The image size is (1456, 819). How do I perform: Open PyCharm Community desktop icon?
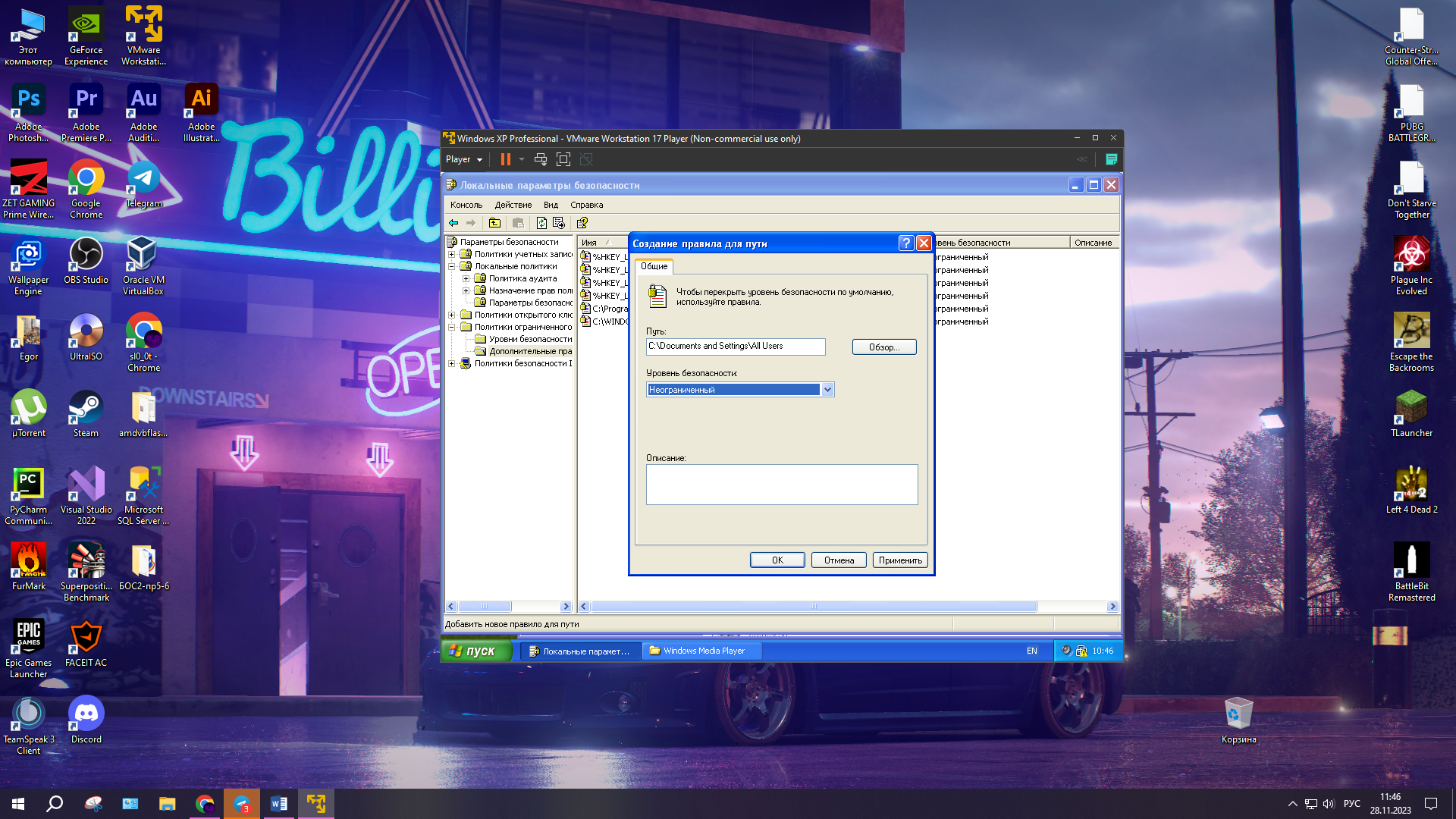pos(28,496)
